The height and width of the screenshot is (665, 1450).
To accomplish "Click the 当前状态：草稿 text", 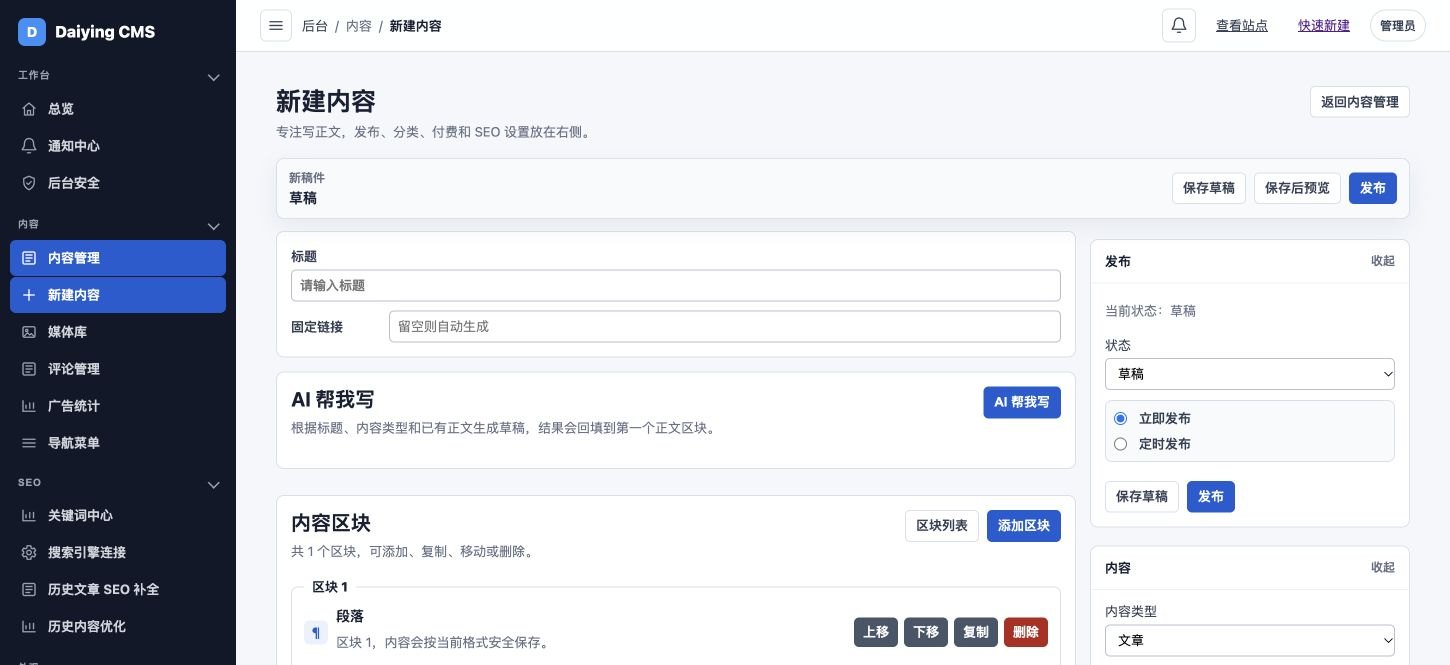I will [1150, 311].
